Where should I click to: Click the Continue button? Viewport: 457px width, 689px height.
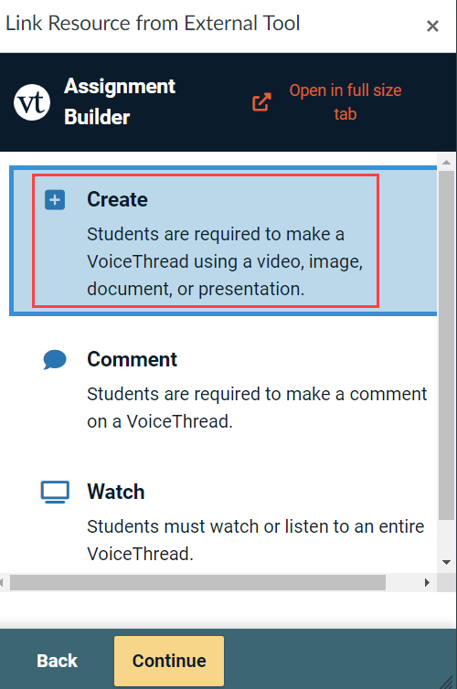[169, 660]
